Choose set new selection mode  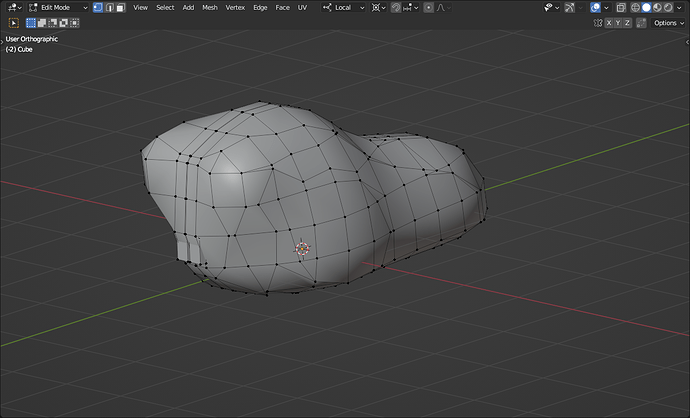point(31,23)
